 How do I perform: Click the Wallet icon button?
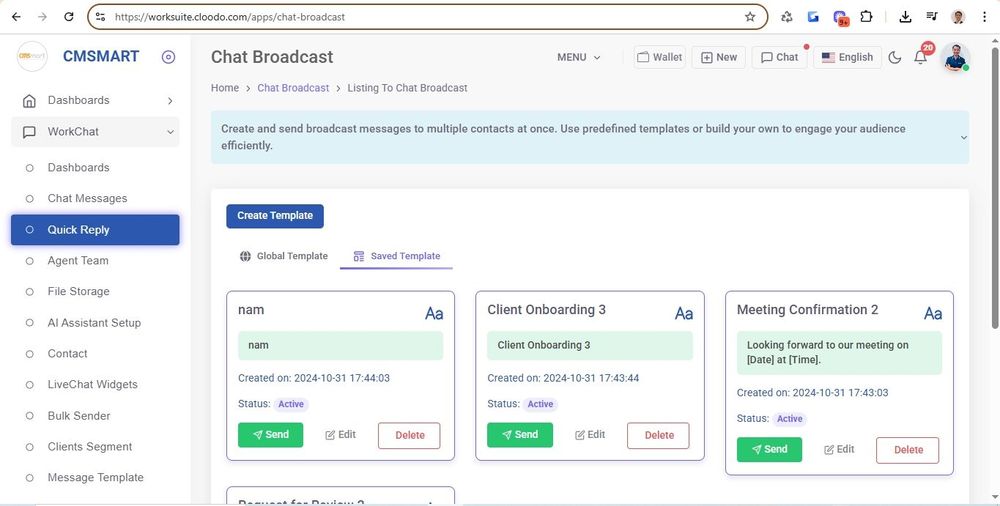[x=660, y=57]
